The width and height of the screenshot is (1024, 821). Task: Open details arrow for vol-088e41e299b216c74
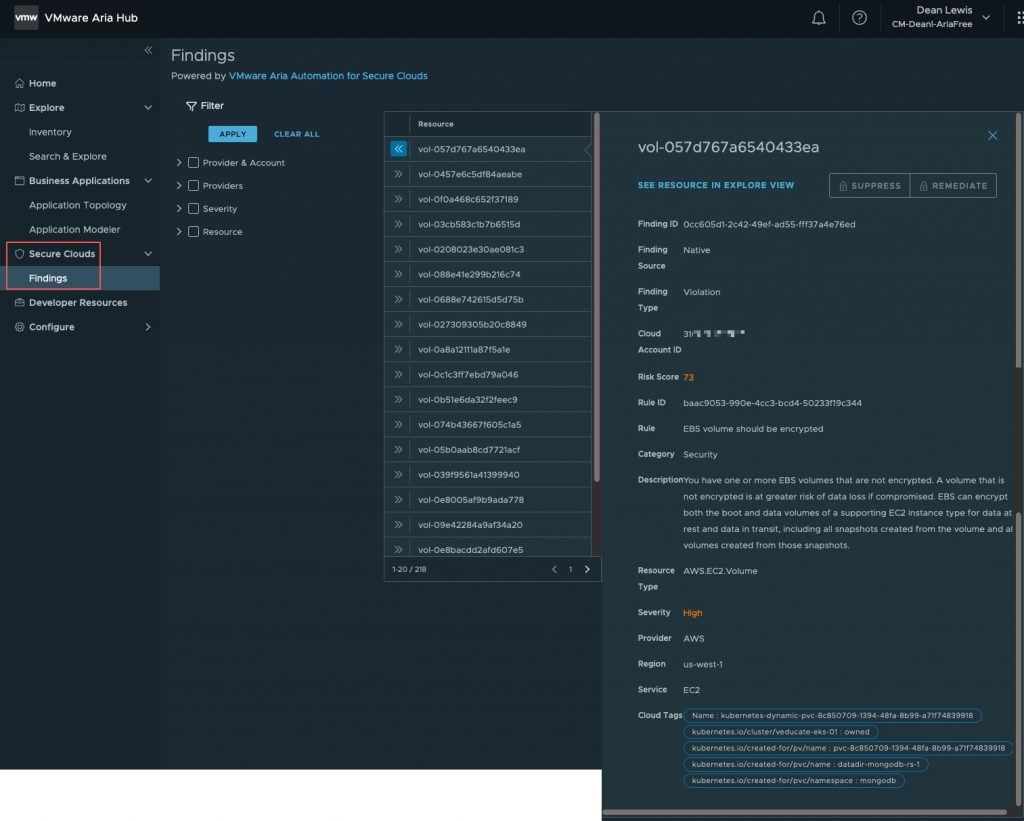(x=398, y=274)
